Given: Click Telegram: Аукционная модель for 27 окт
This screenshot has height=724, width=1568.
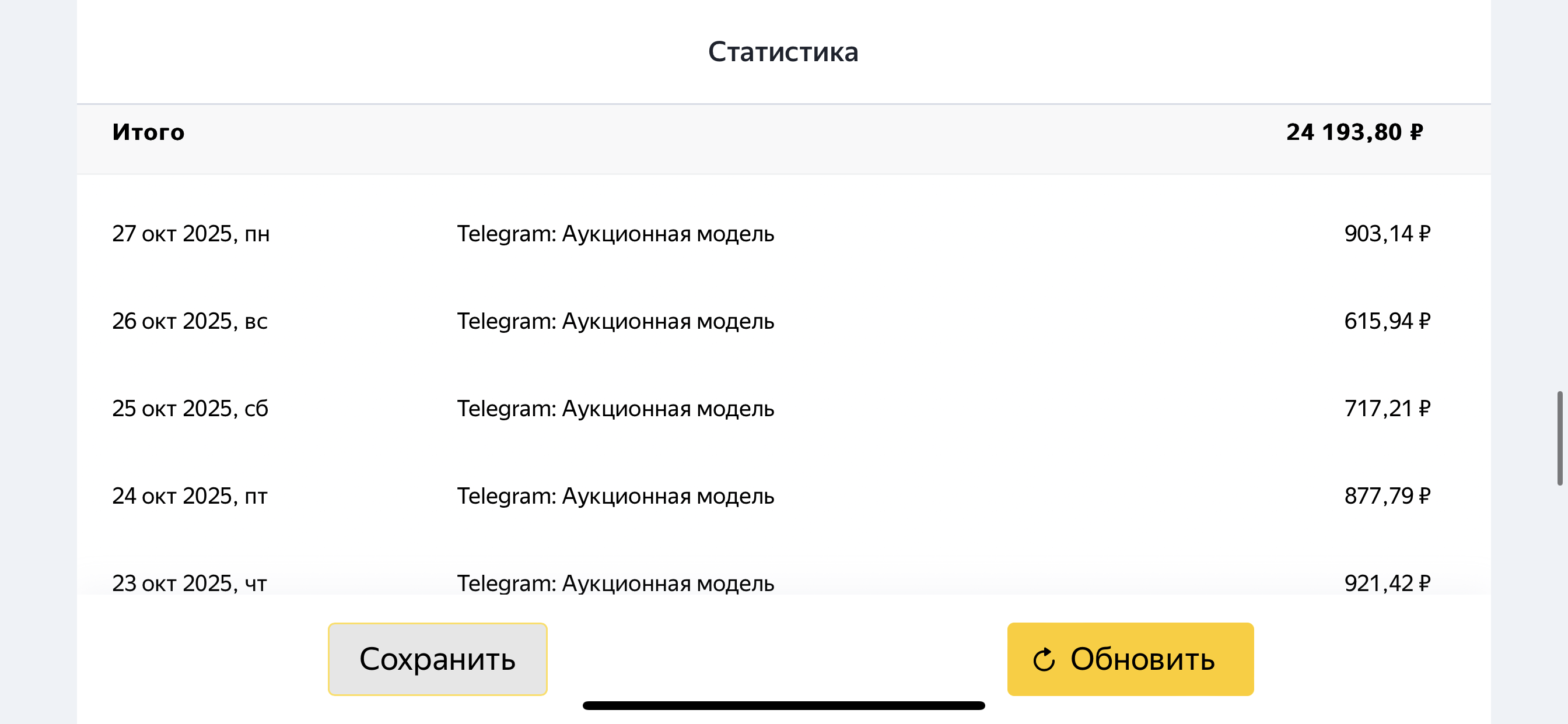Looking at the screenshot, I should [x=615, y=234].
